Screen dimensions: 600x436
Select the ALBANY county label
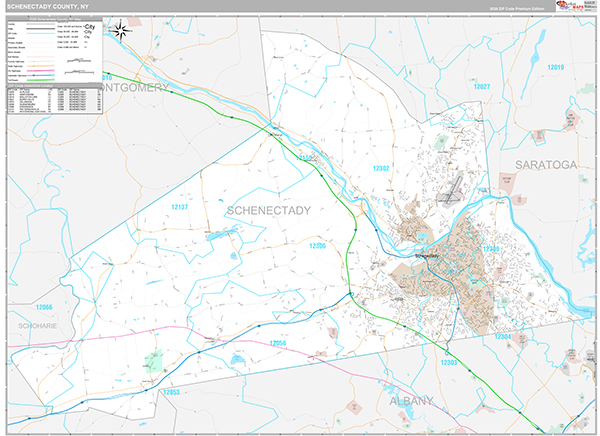click(411, 401)
